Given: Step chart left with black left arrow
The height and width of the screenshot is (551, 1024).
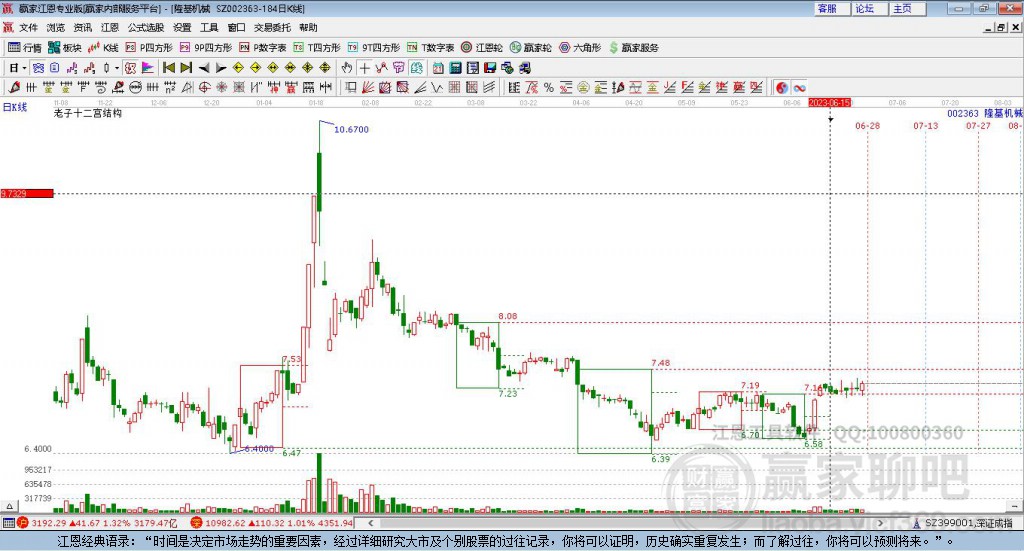Looking at the screenshot, I should 204,68.
